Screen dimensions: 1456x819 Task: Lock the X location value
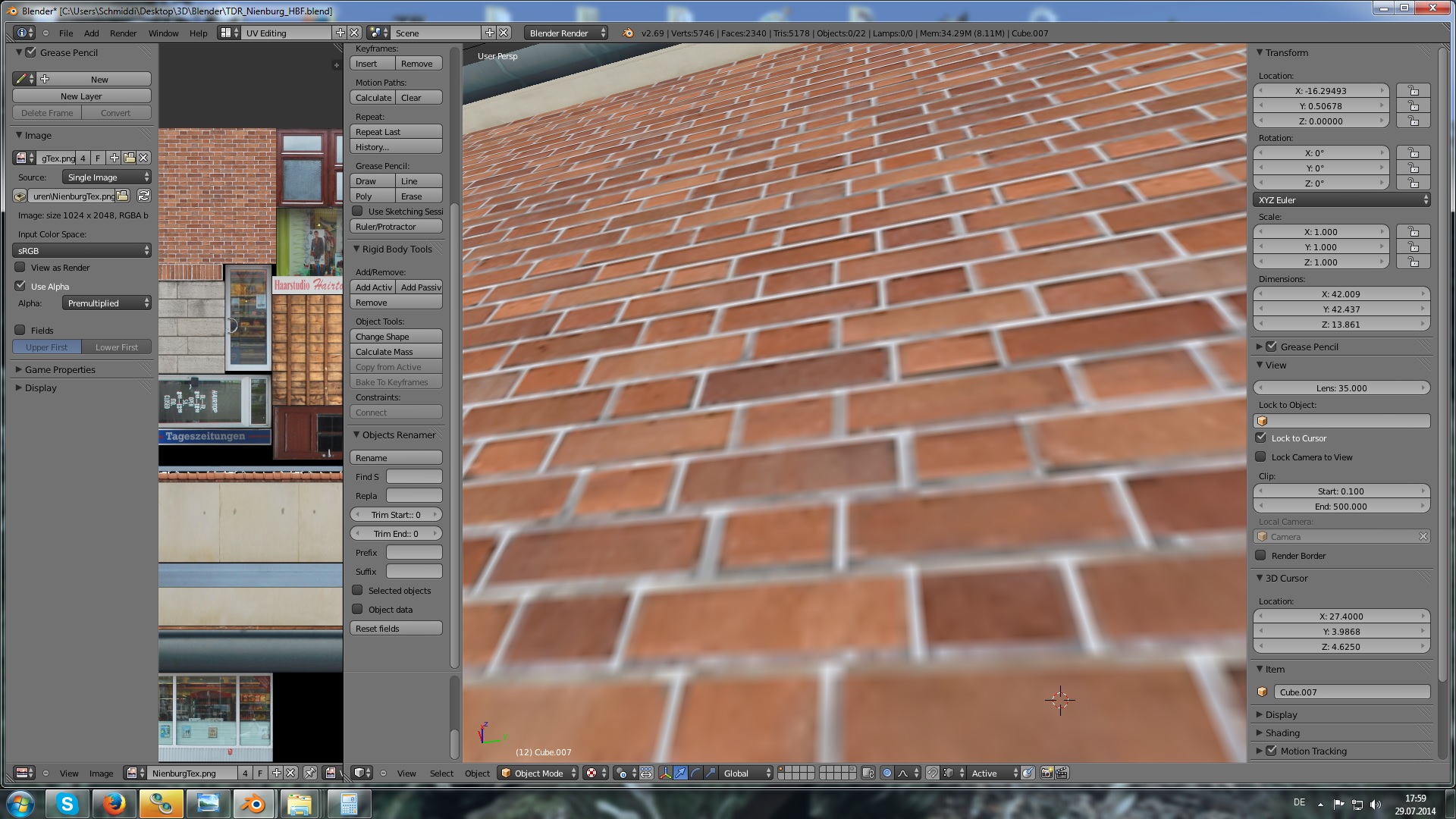(1413, 90)
